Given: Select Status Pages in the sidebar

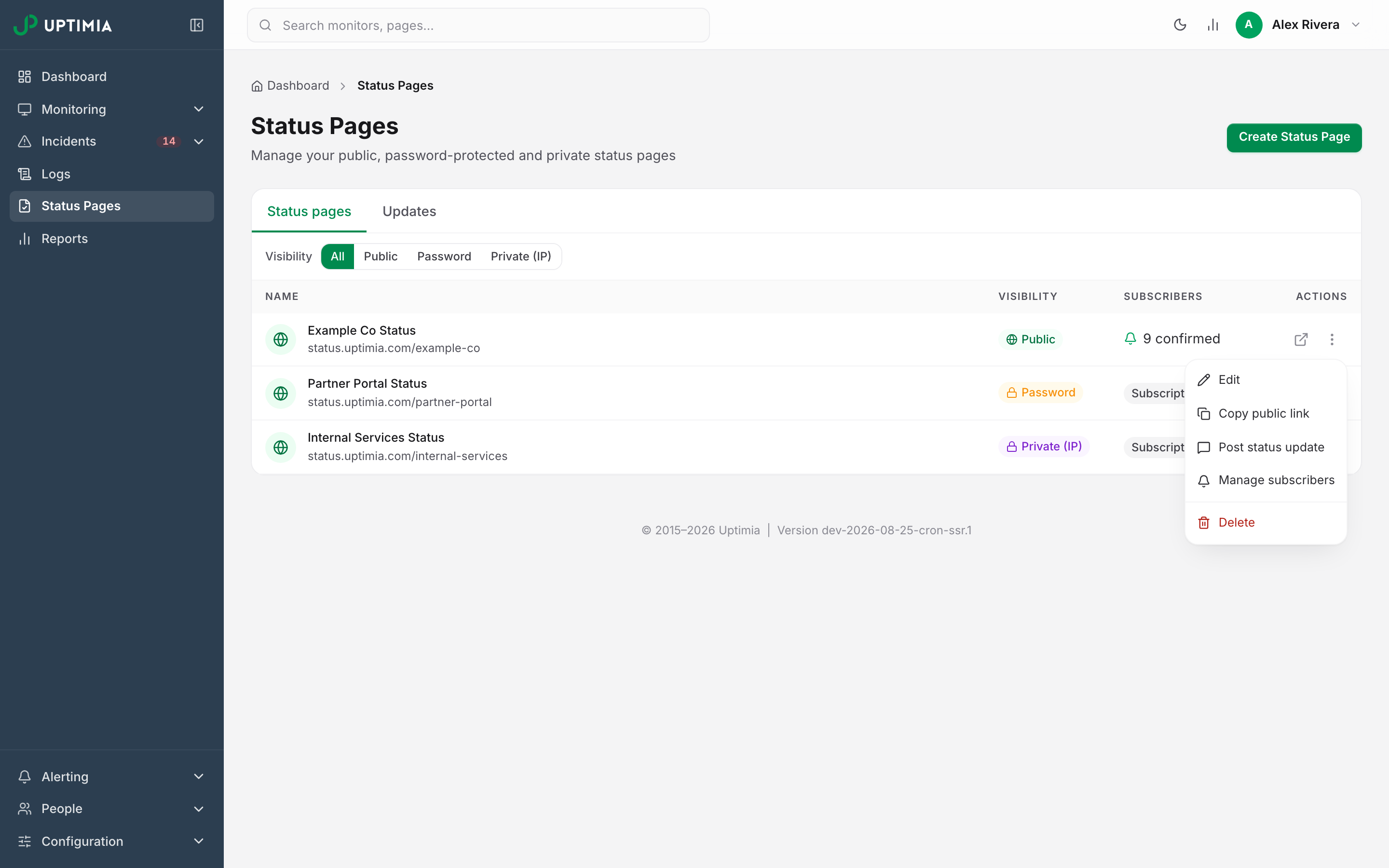Looking at the screenshot, I should pos(112,206).
